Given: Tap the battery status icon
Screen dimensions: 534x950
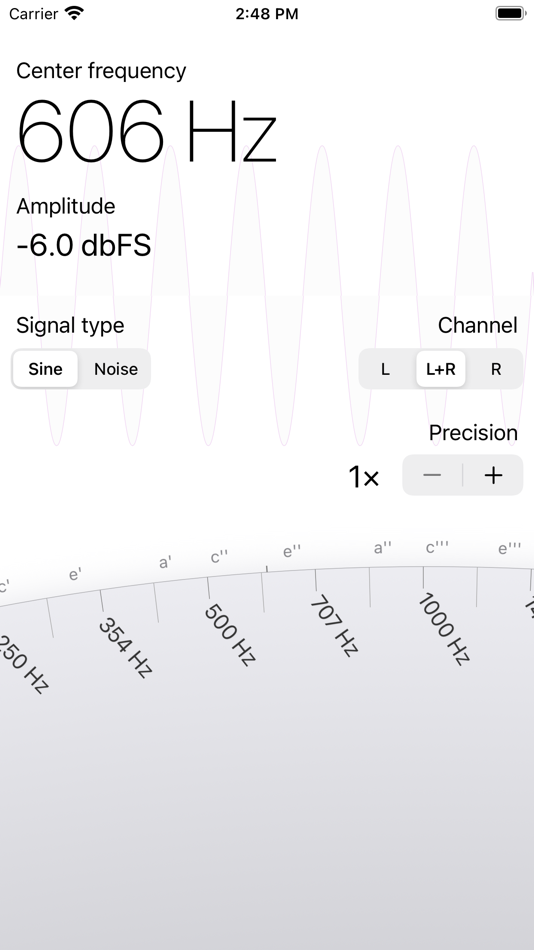Looking at the screenshot, I should (x=510, y=13).
